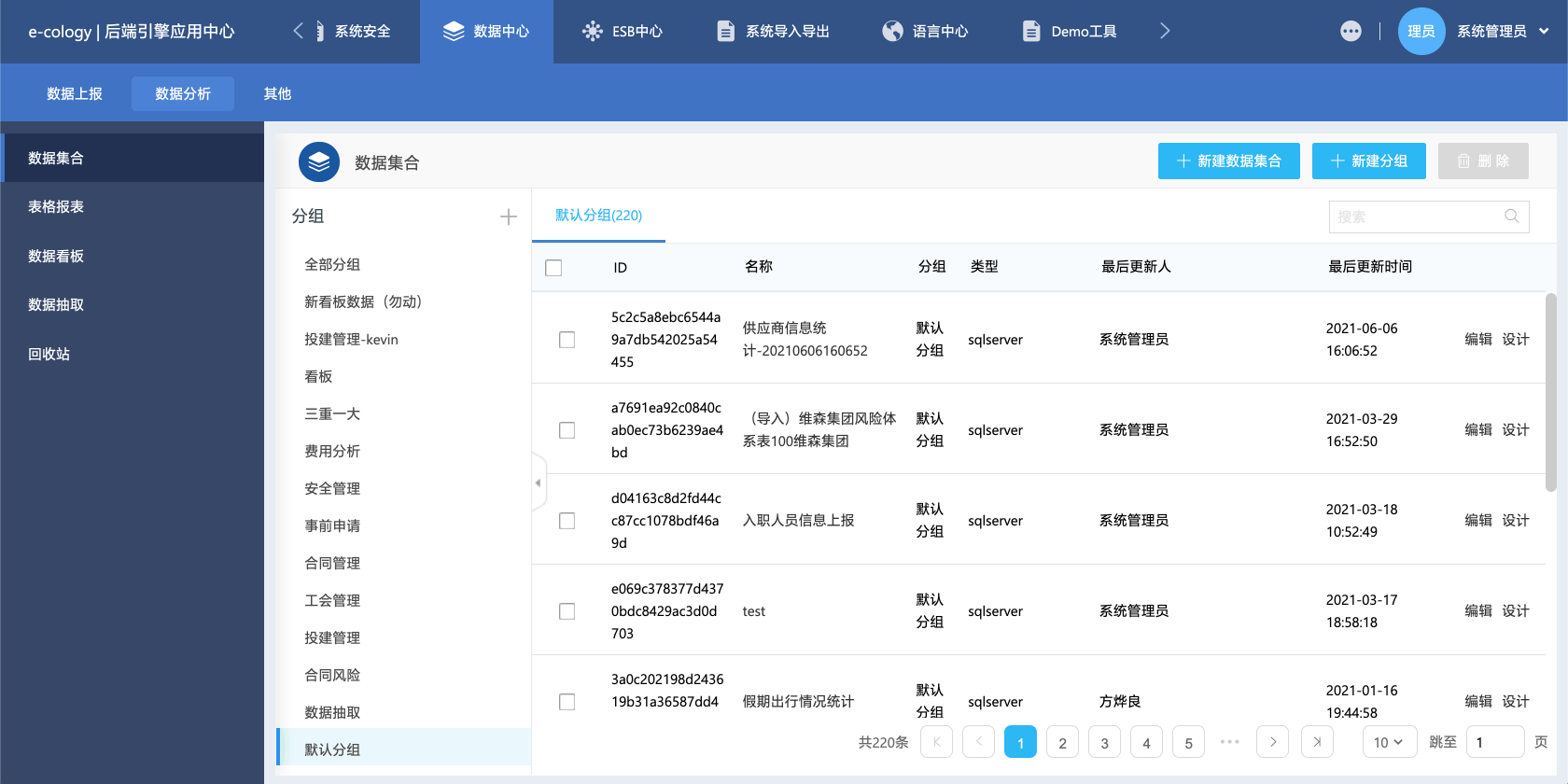Open 数据抽取 in left sidebar
The width and height of the screenshot is (1568, 784).
pyautogui.click(x=132, y=305)
